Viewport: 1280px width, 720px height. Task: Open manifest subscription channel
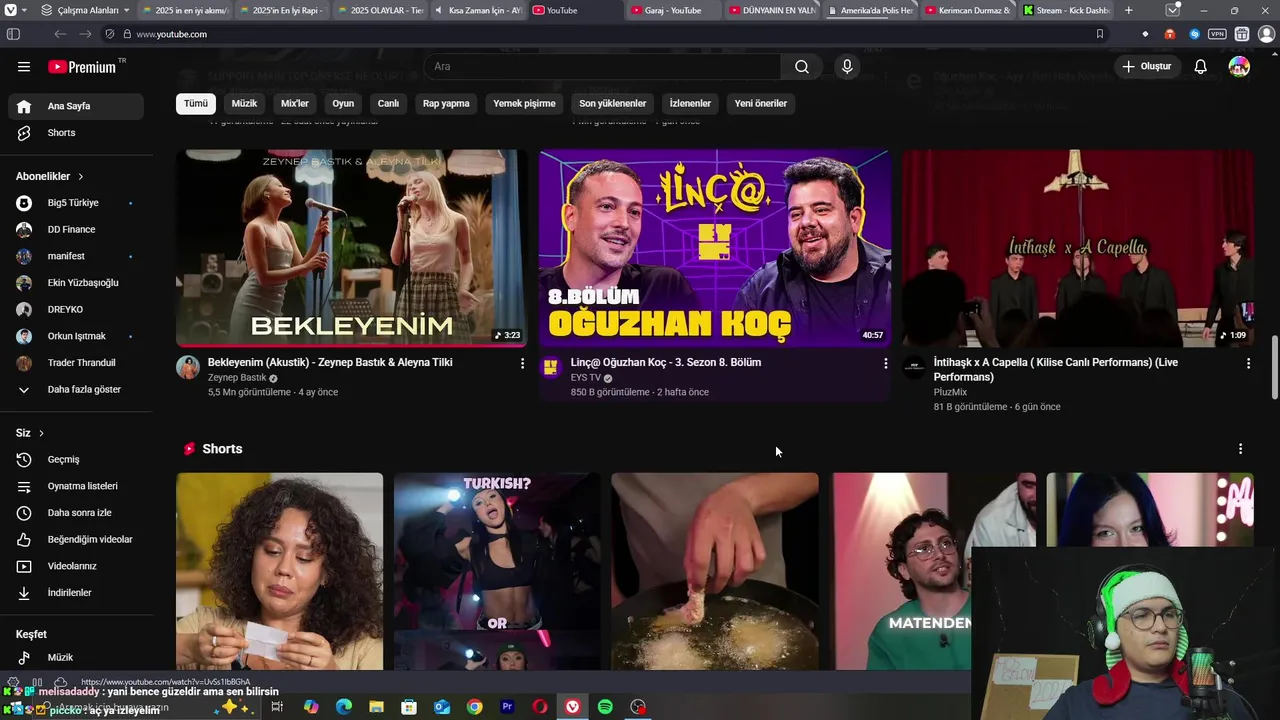[x=76, y=256]
